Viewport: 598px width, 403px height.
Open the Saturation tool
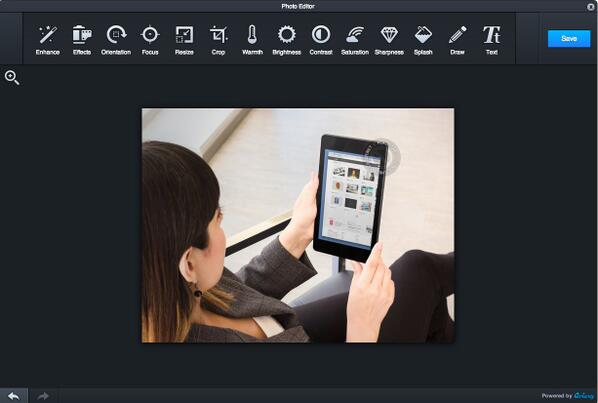pos(355,40)
